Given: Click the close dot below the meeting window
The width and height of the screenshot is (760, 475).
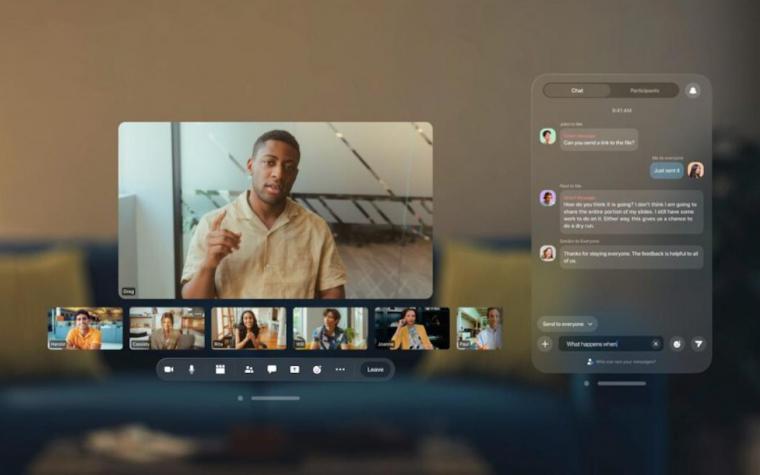Looking at the screenshot, I should [240, 398].
